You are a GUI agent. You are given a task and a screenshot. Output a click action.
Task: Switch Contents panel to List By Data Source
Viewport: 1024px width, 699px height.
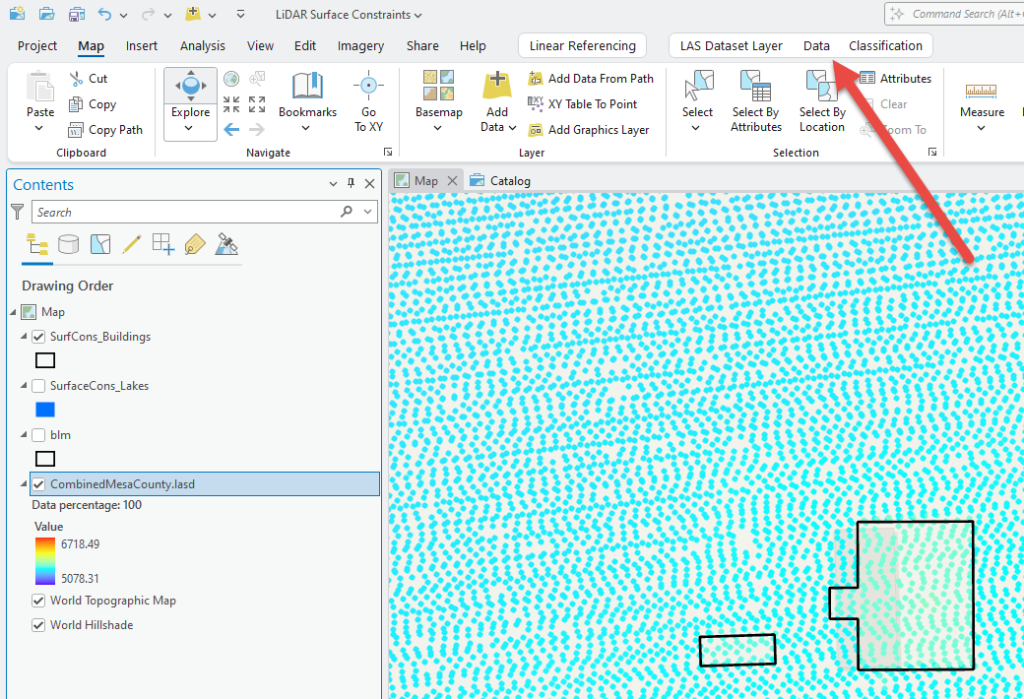click(68, 243)
